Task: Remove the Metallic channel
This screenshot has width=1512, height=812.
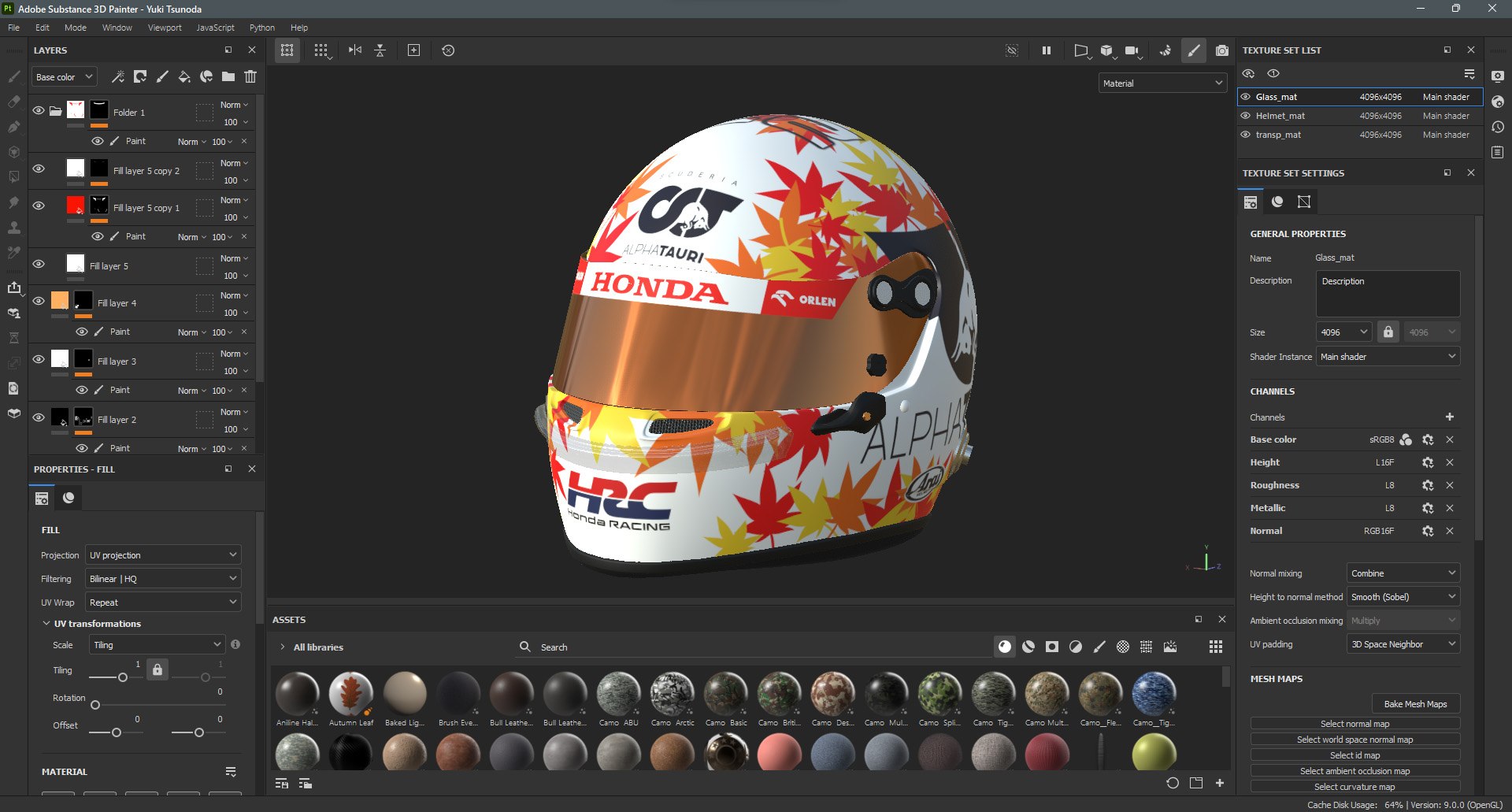Action: pyautogui.click(x=1450, y=508)
